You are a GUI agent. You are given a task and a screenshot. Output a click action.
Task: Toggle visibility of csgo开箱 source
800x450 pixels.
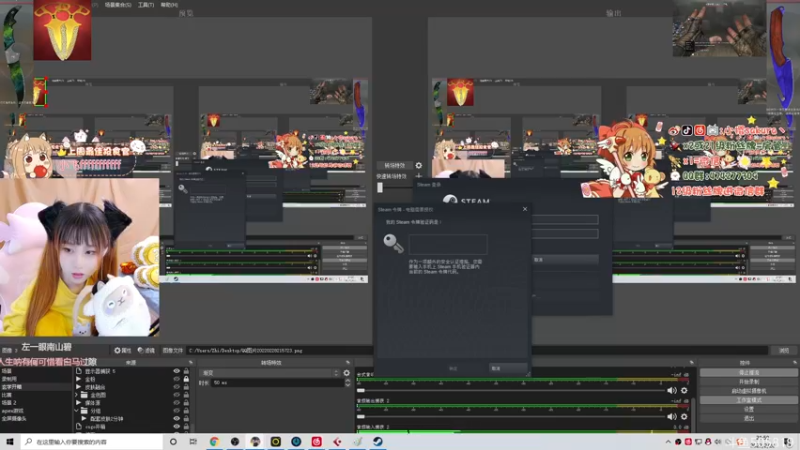point(177,427)
